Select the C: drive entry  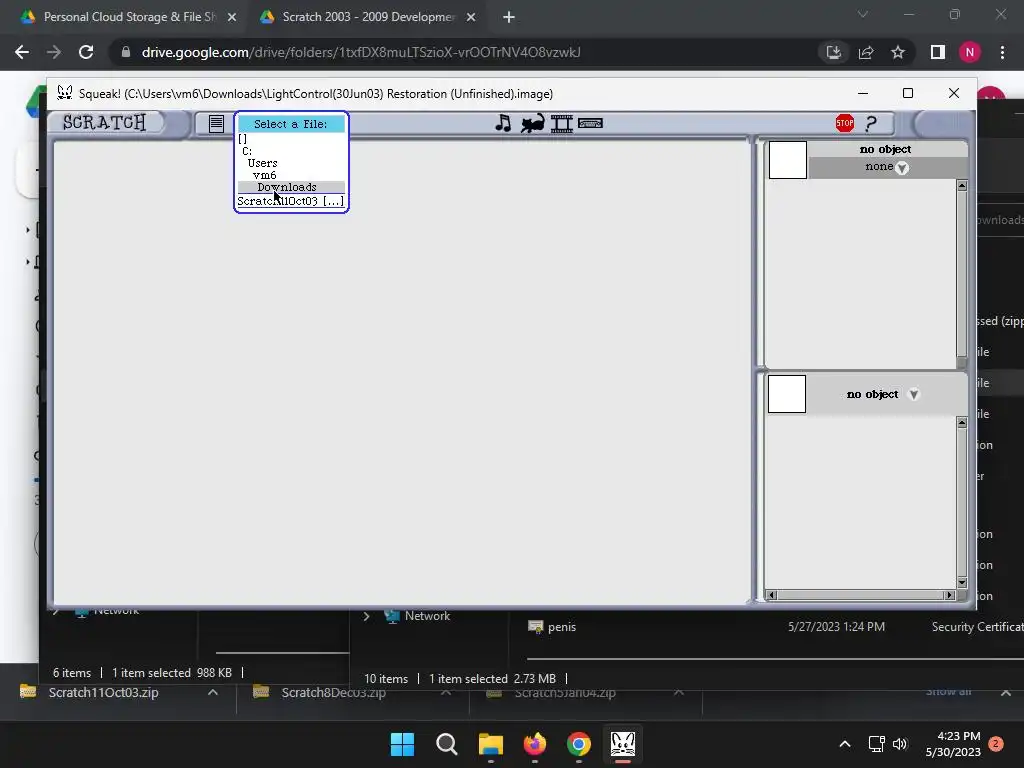click(x=247, y=151)
